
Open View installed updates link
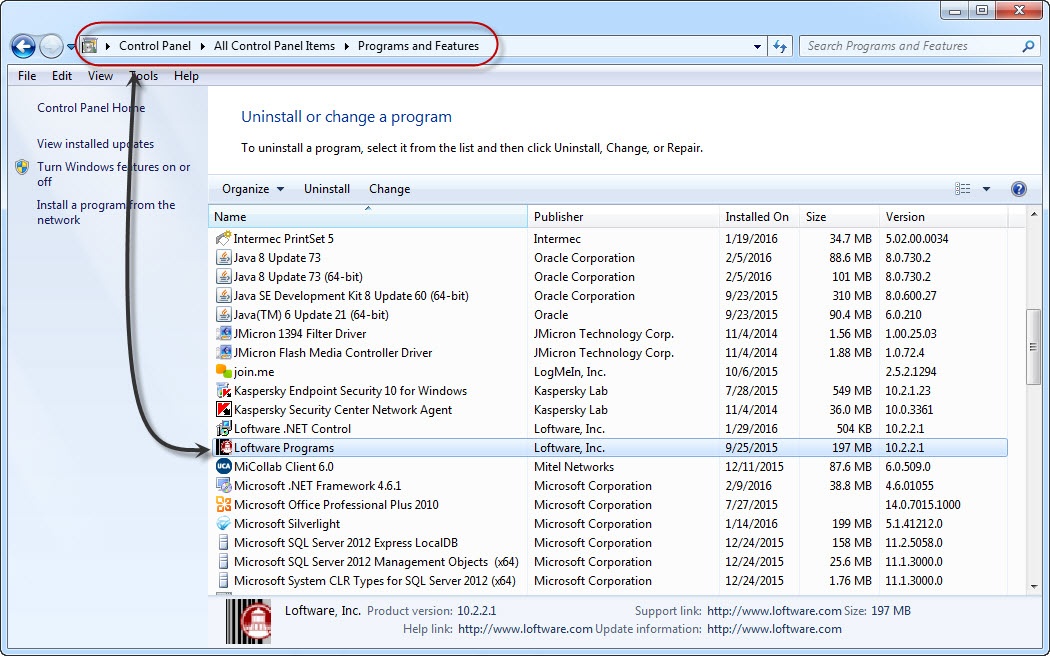tap(95, 144)
